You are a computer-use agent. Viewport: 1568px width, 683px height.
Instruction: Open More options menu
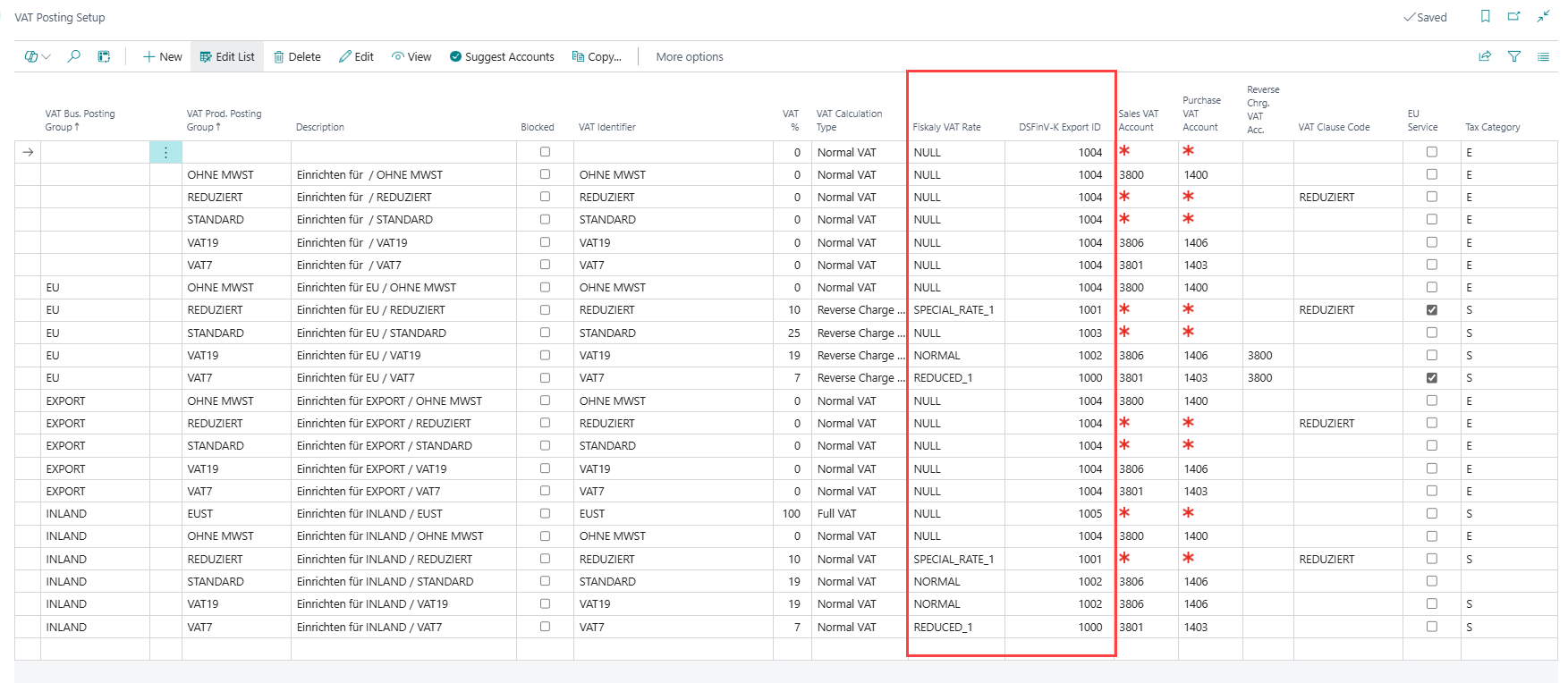click(x=689, y=56)
